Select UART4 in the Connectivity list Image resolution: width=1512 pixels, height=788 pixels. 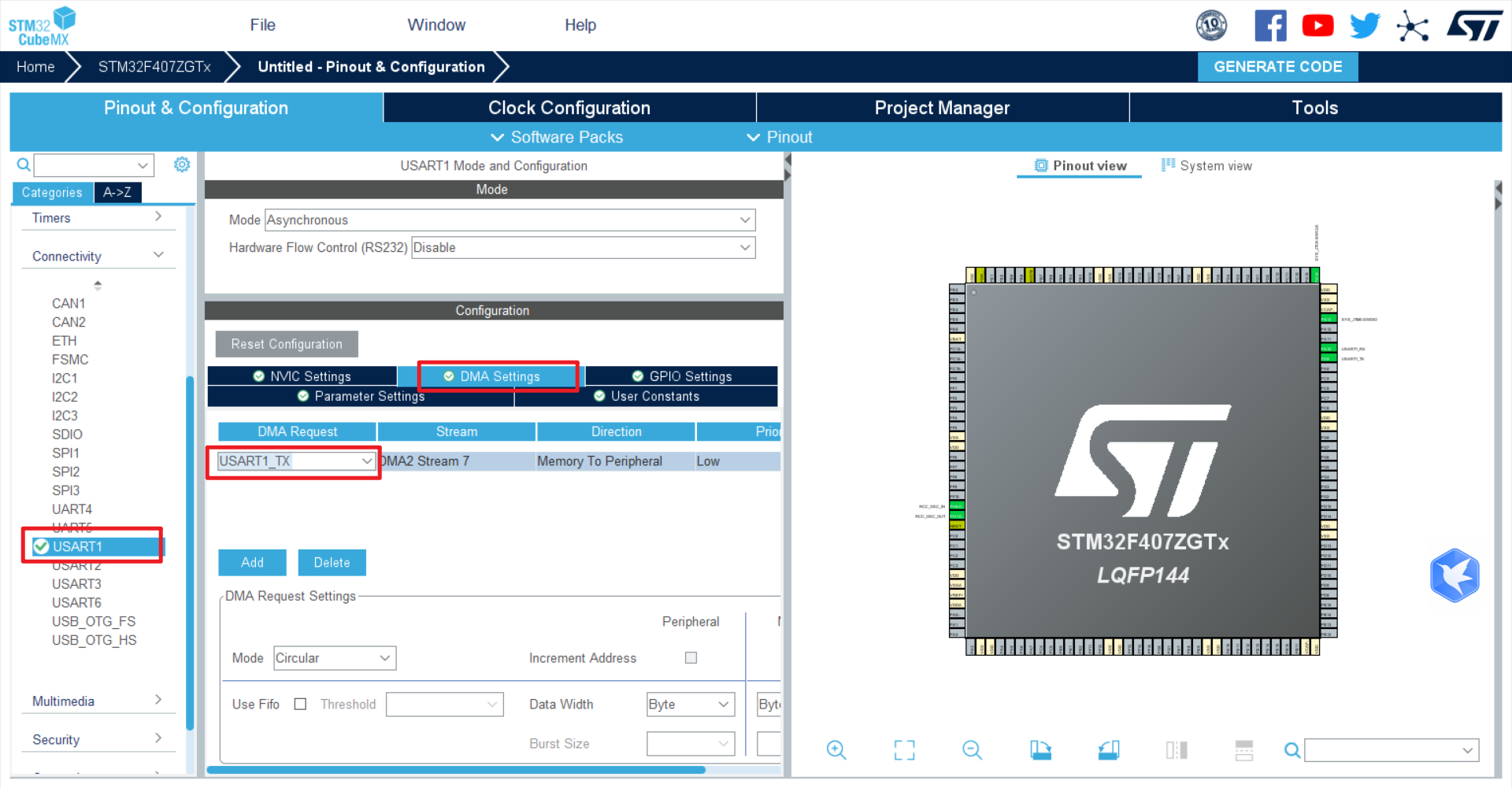[x=72, y=509]
